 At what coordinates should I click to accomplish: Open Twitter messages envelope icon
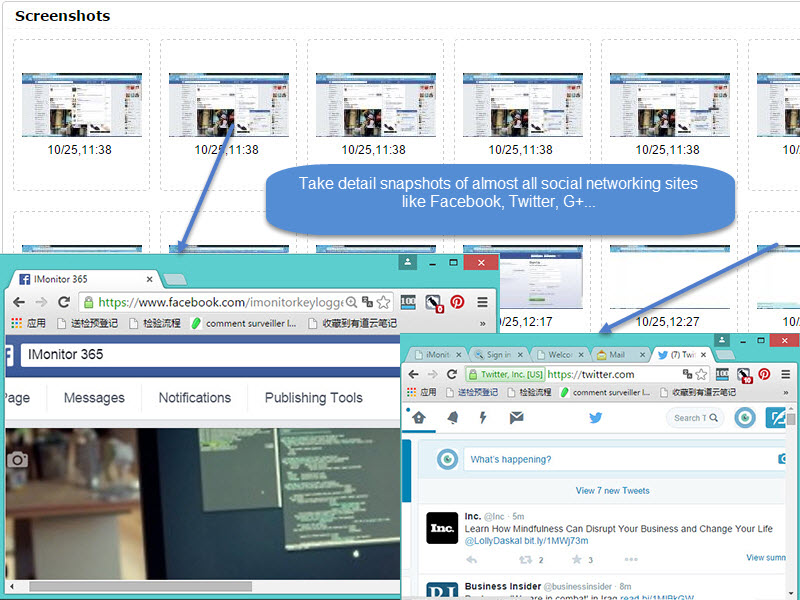(x=516, y=418)
